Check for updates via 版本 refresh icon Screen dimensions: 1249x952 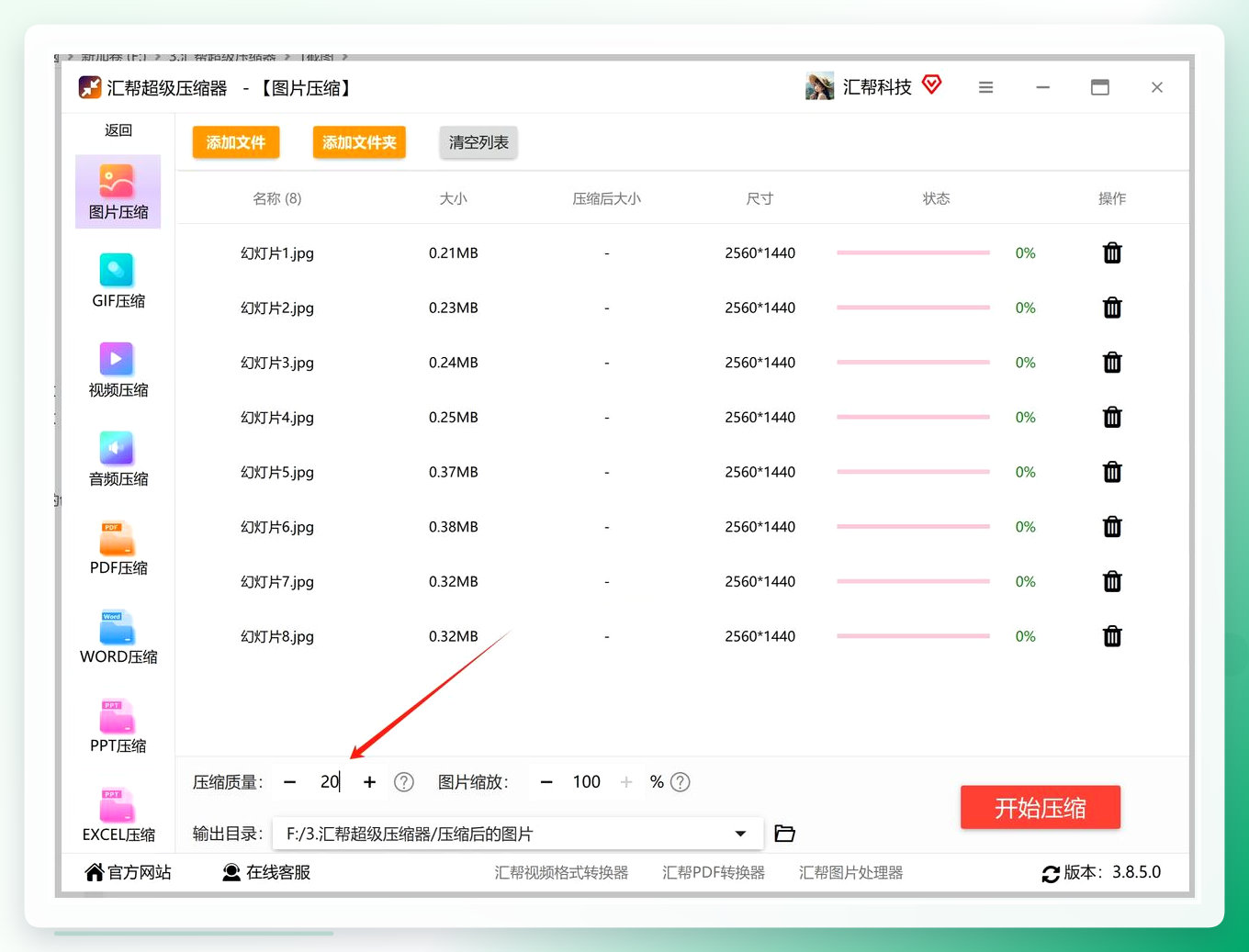1051,874
